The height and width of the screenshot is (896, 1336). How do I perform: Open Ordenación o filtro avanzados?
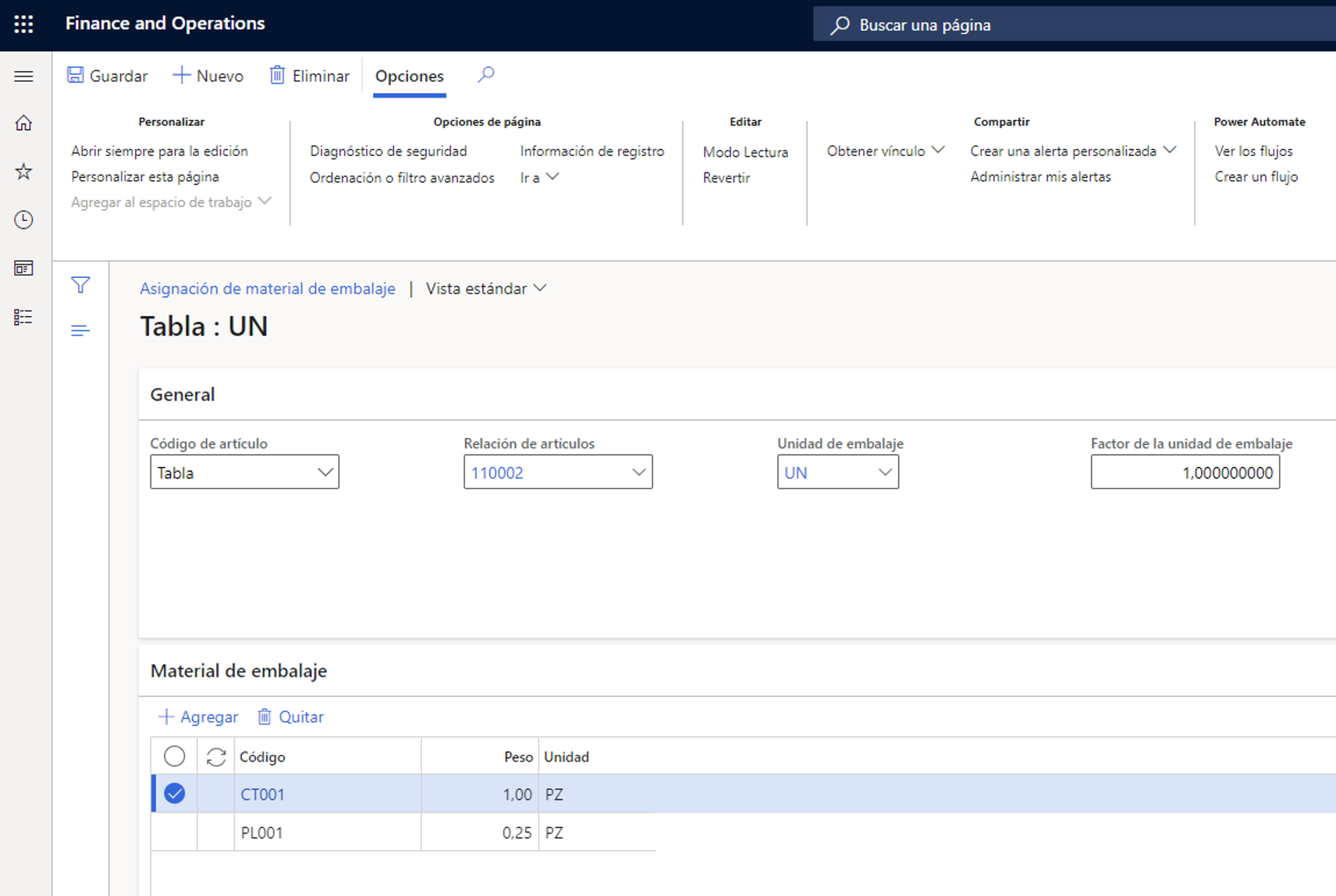click(402, 178)
